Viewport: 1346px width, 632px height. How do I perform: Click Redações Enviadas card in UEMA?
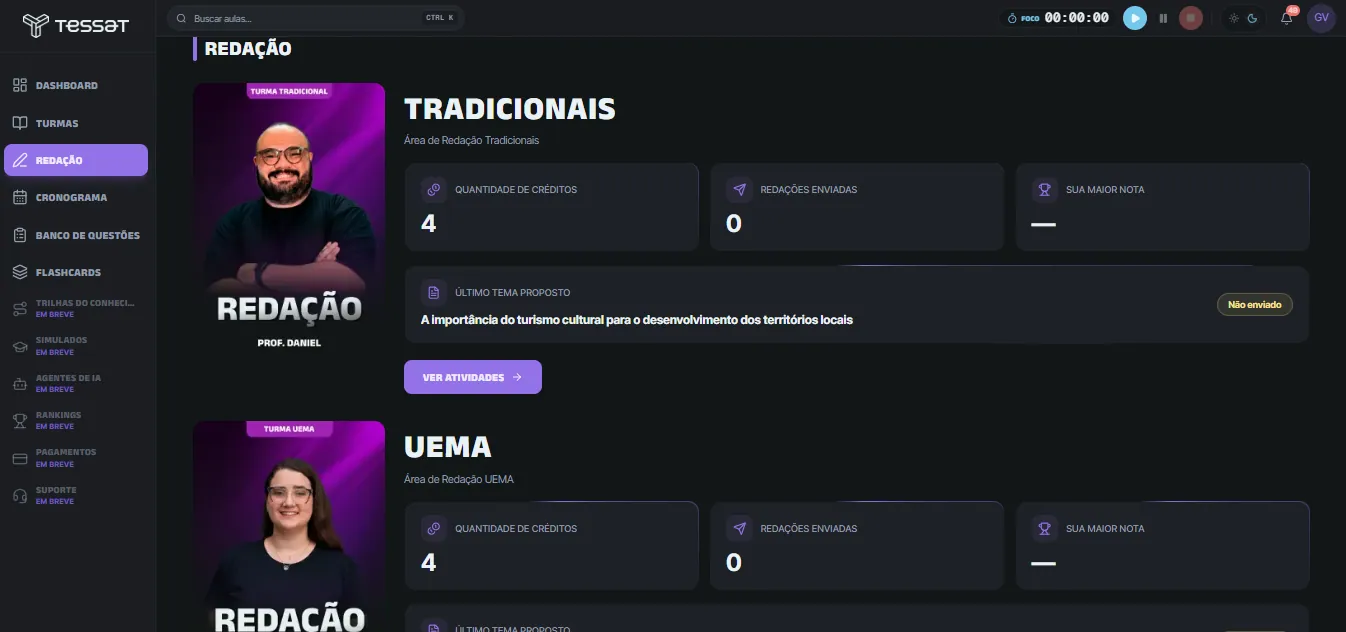click(x=857, y=545)
